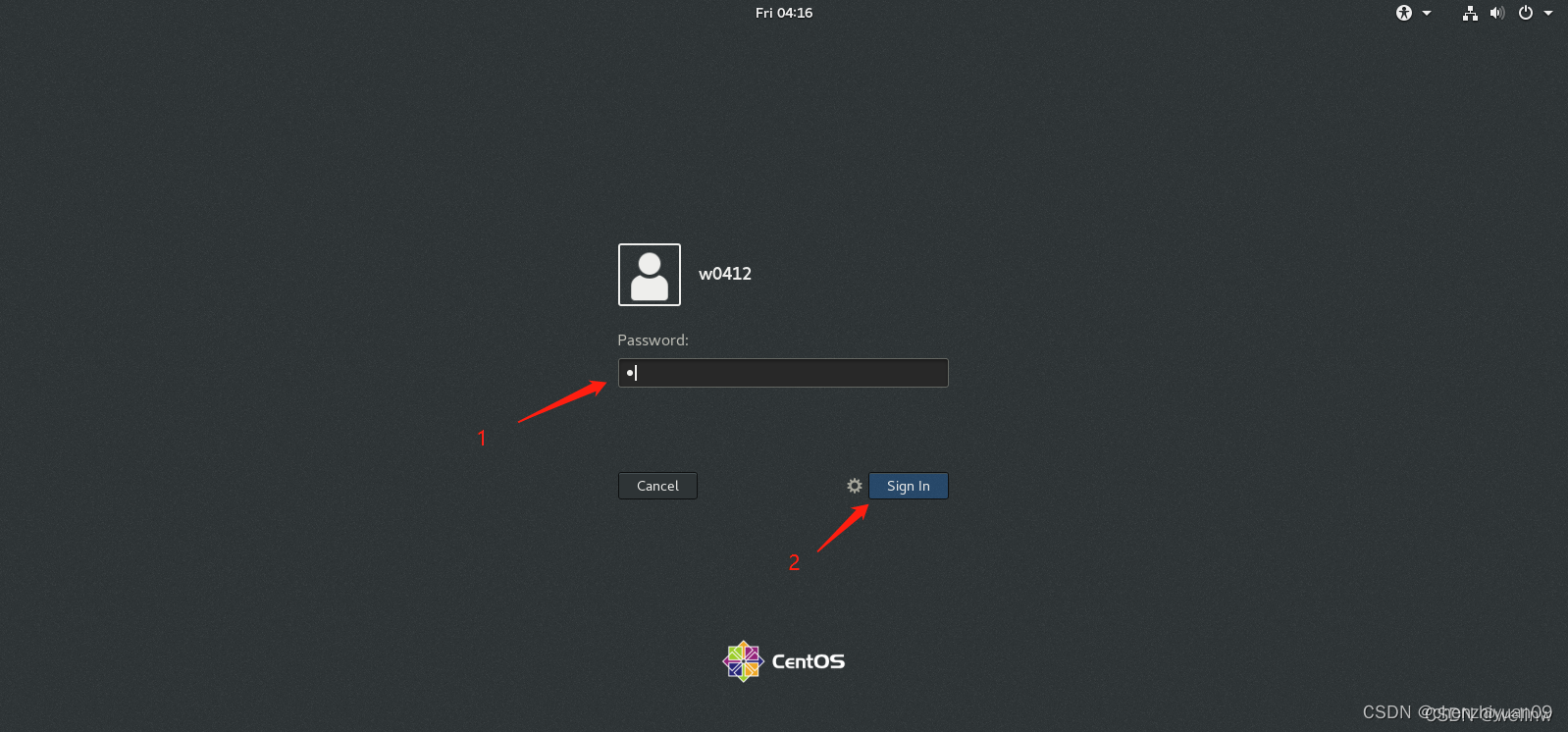Click the CSDN watermark text
Viewport: 1568px width, 732px height.
(x=1457, y=712)
